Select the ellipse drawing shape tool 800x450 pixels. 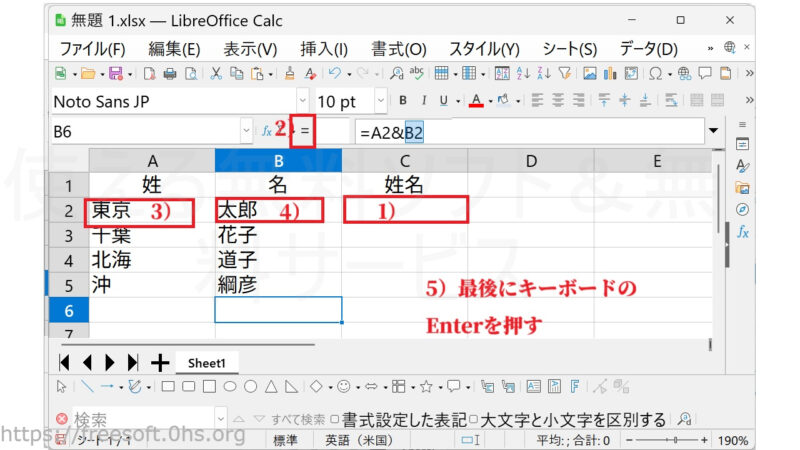tap(229, 386)
